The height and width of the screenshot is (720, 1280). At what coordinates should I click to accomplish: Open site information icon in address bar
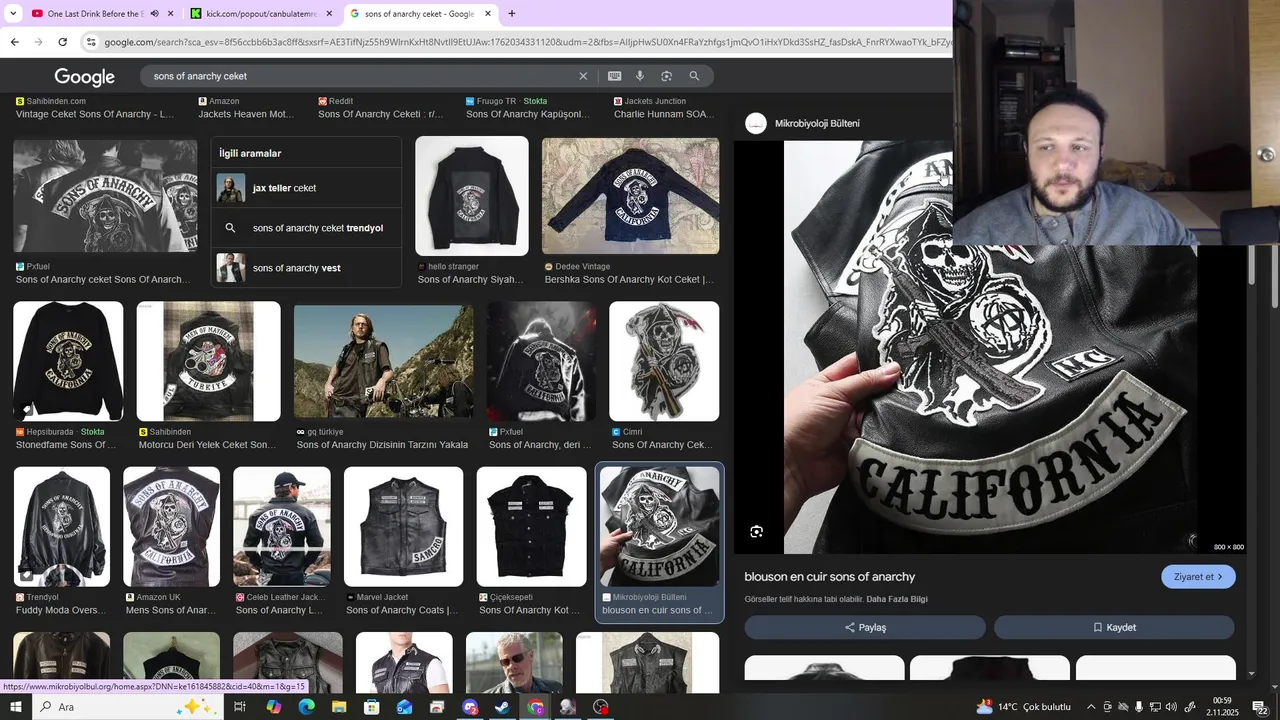tap(91, 42)
